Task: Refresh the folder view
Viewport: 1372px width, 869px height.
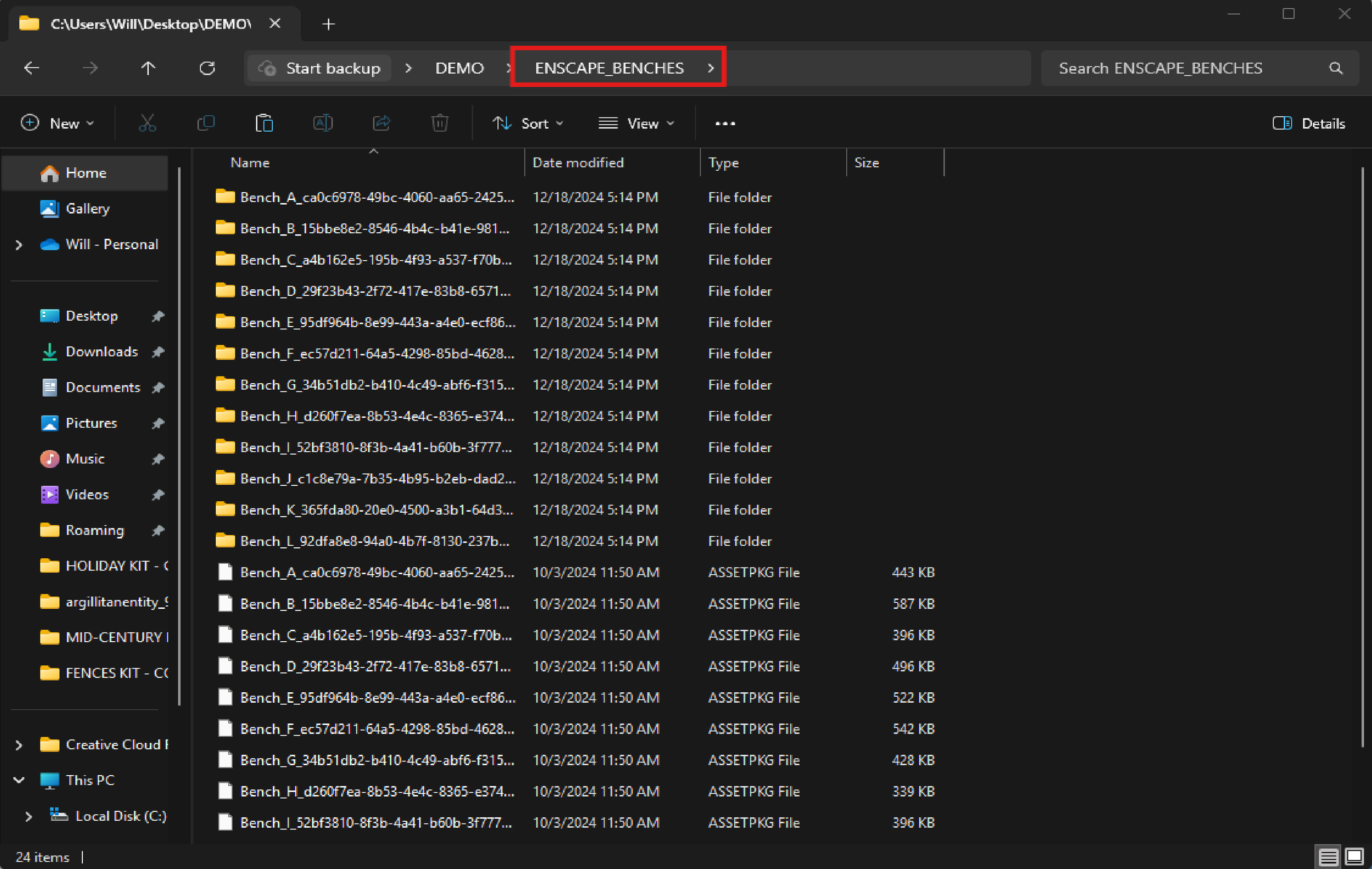Action: 207,69
